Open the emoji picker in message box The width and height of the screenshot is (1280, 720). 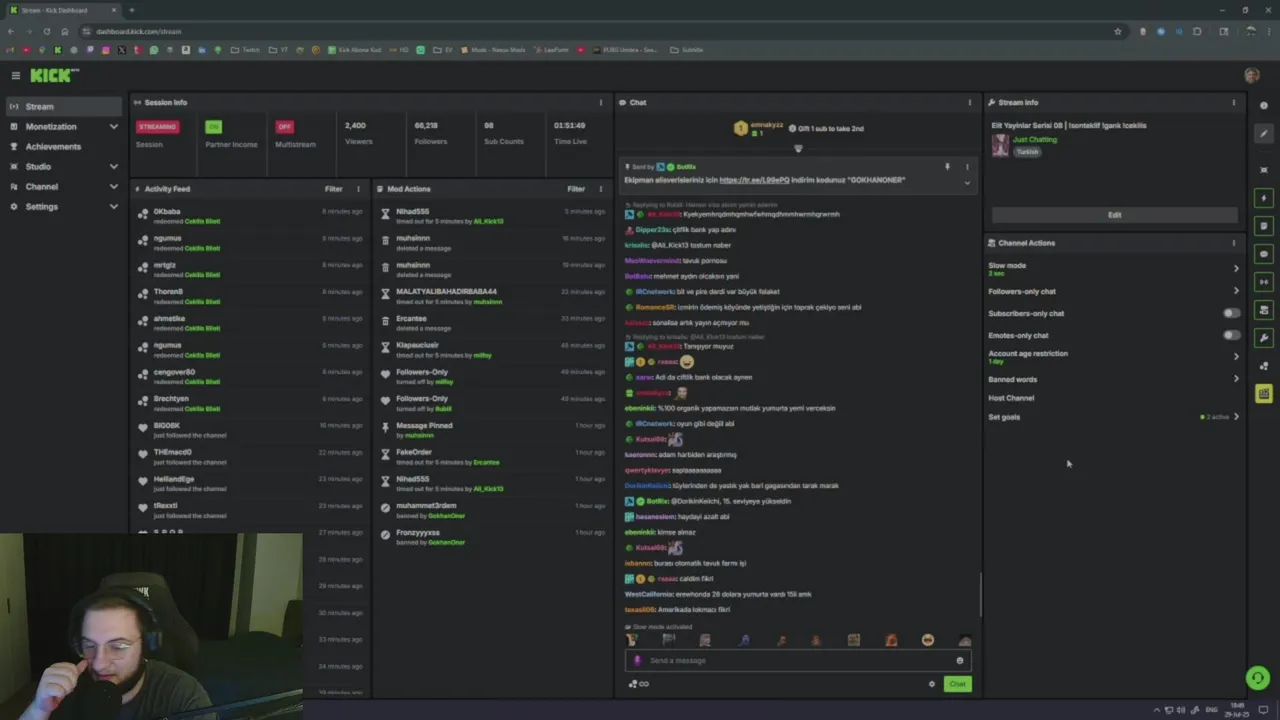[x=960, y=660]
